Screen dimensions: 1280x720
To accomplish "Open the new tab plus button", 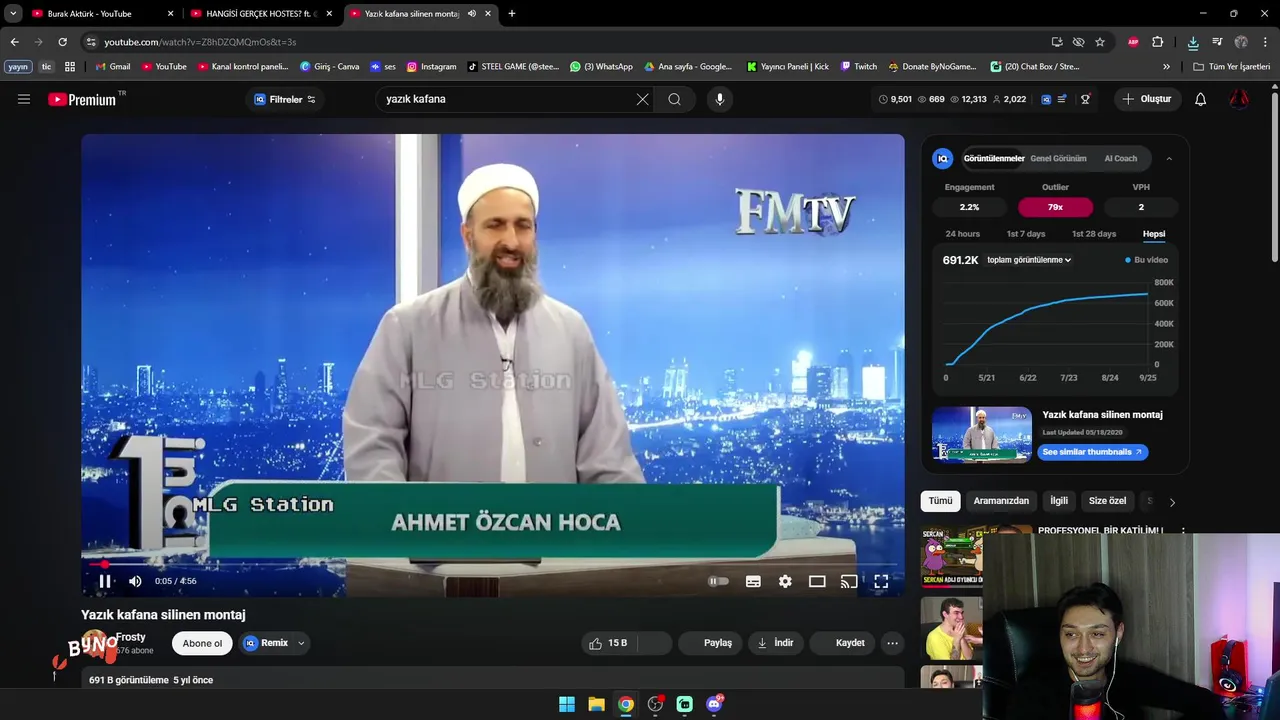I will click(x=512, y=14).
